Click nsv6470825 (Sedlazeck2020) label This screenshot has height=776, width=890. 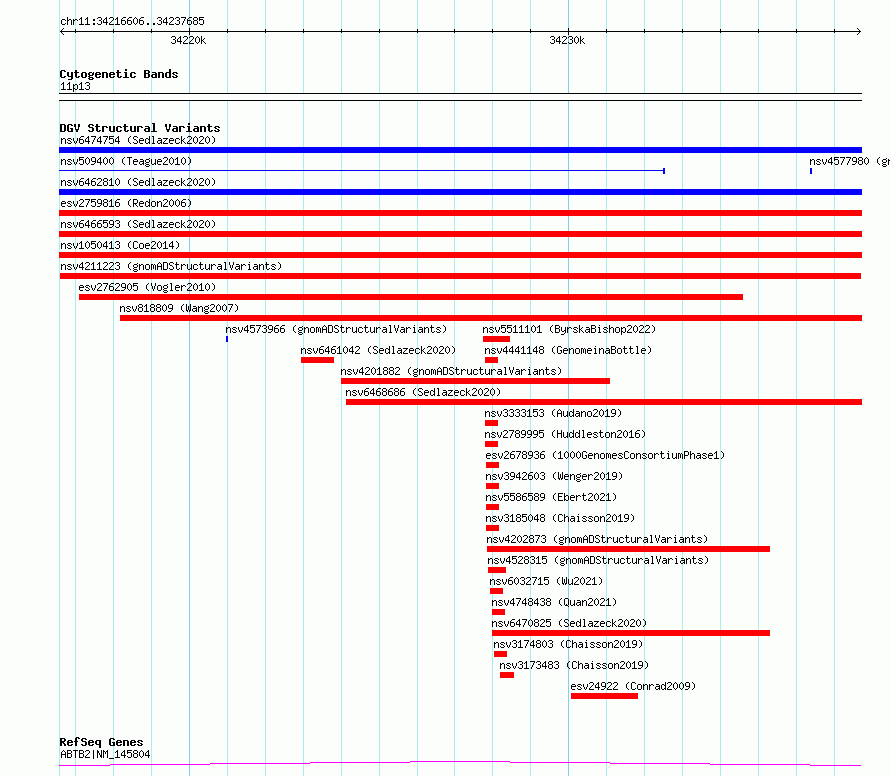[x=569, y=623]
